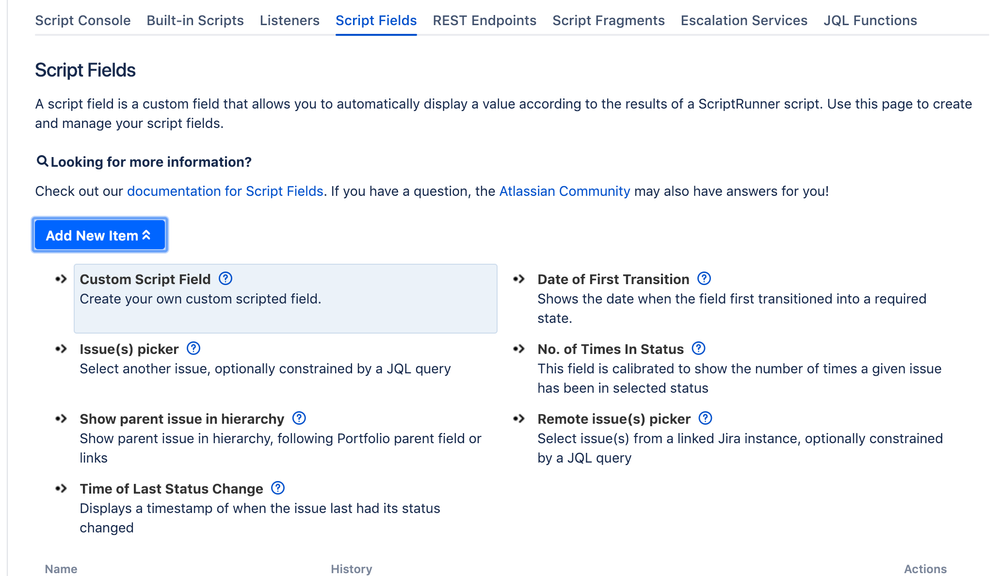The width and height of the screenshot is (999, 576).
Task: Click the Name column header
Action: [x=61, y=568]
